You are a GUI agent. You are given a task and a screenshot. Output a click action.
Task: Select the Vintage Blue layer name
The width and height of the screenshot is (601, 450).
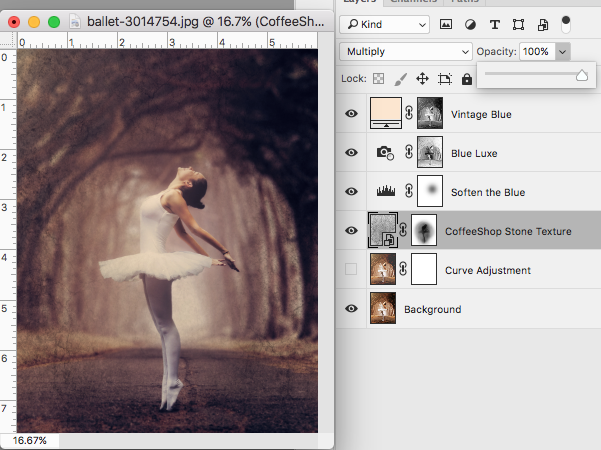[x=481, y=114]
